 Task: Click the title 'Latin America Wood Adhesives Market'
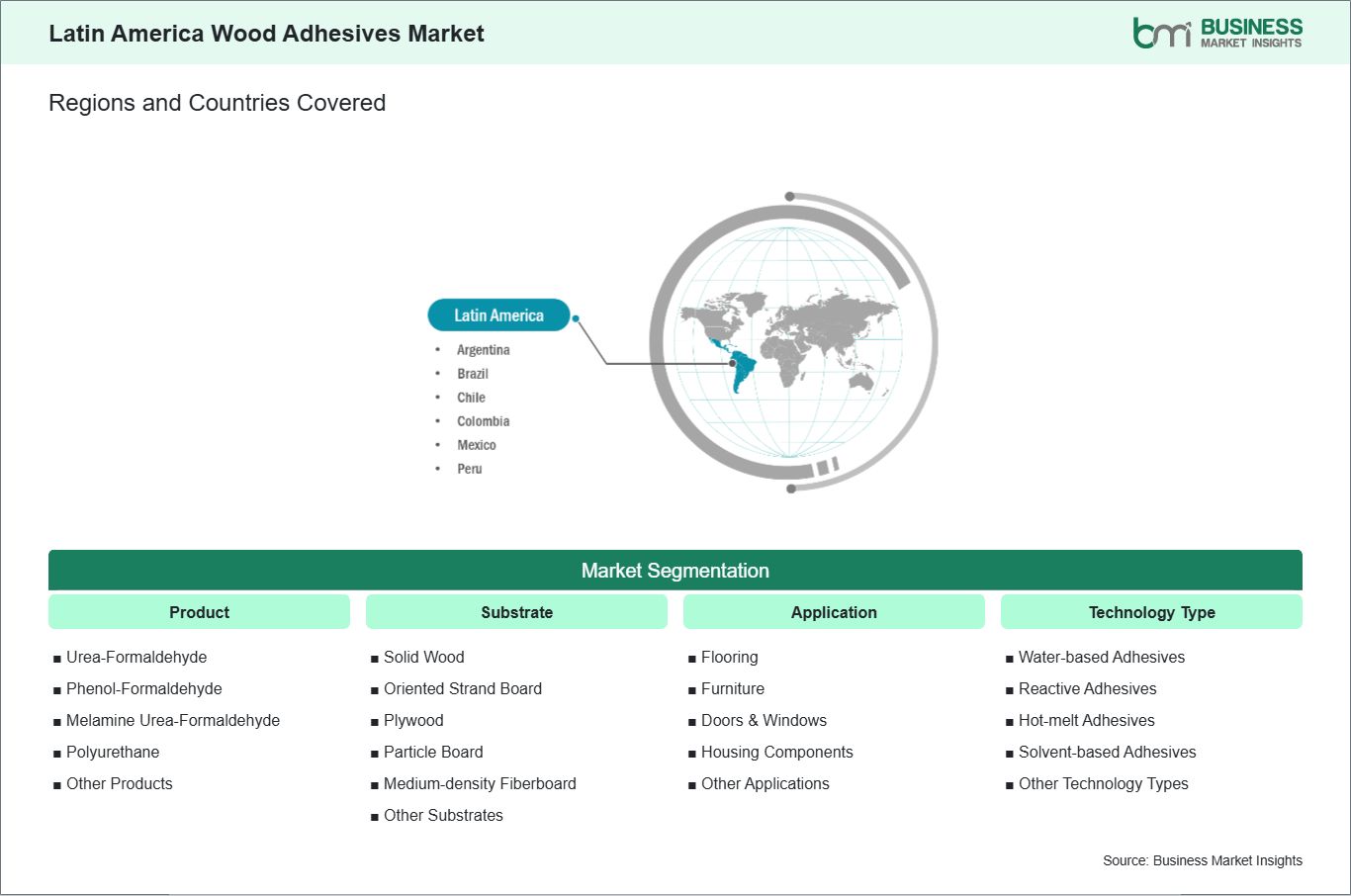pos(266,34)
